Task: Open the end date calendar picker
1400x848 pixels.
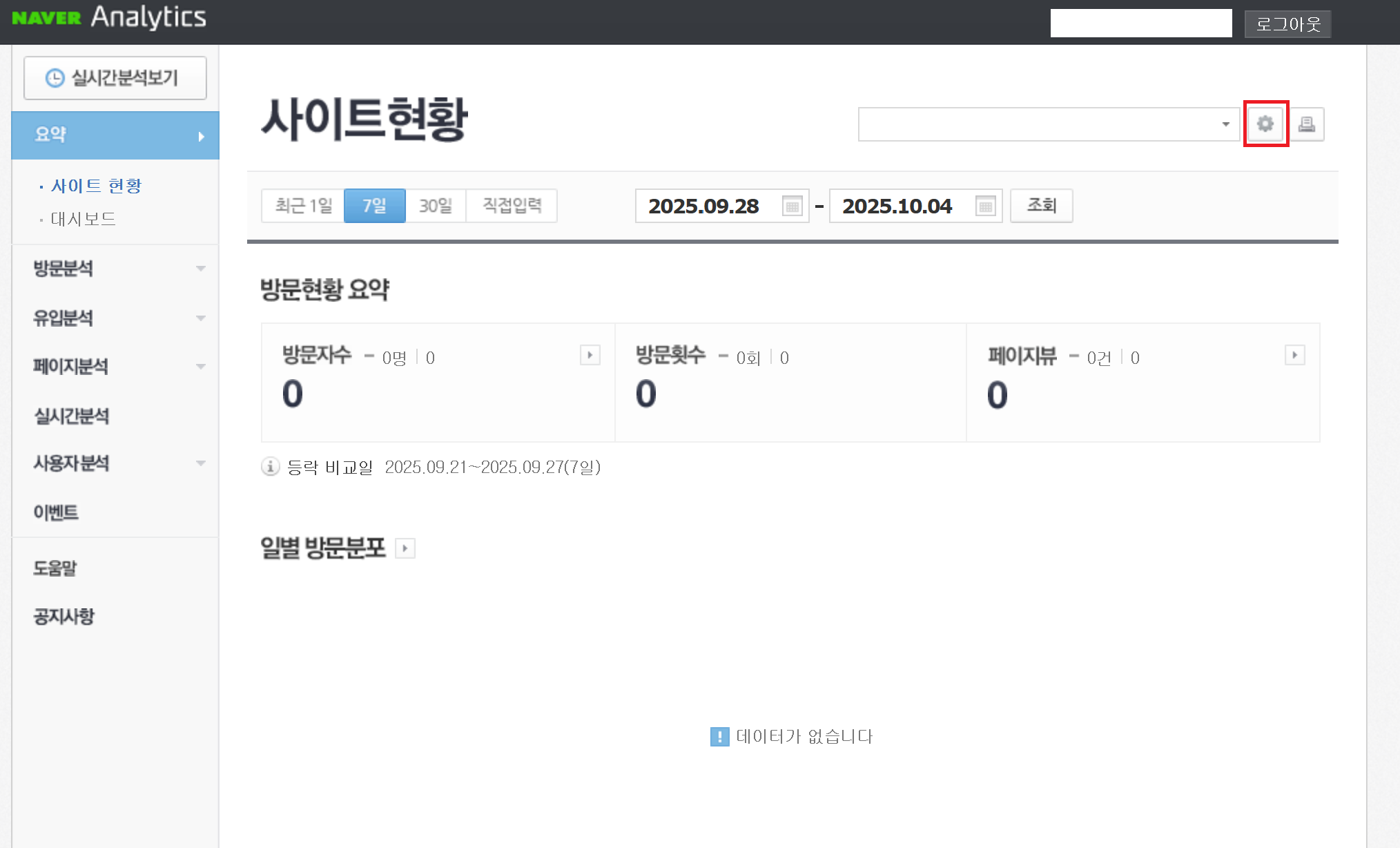Action: point(985,206)
